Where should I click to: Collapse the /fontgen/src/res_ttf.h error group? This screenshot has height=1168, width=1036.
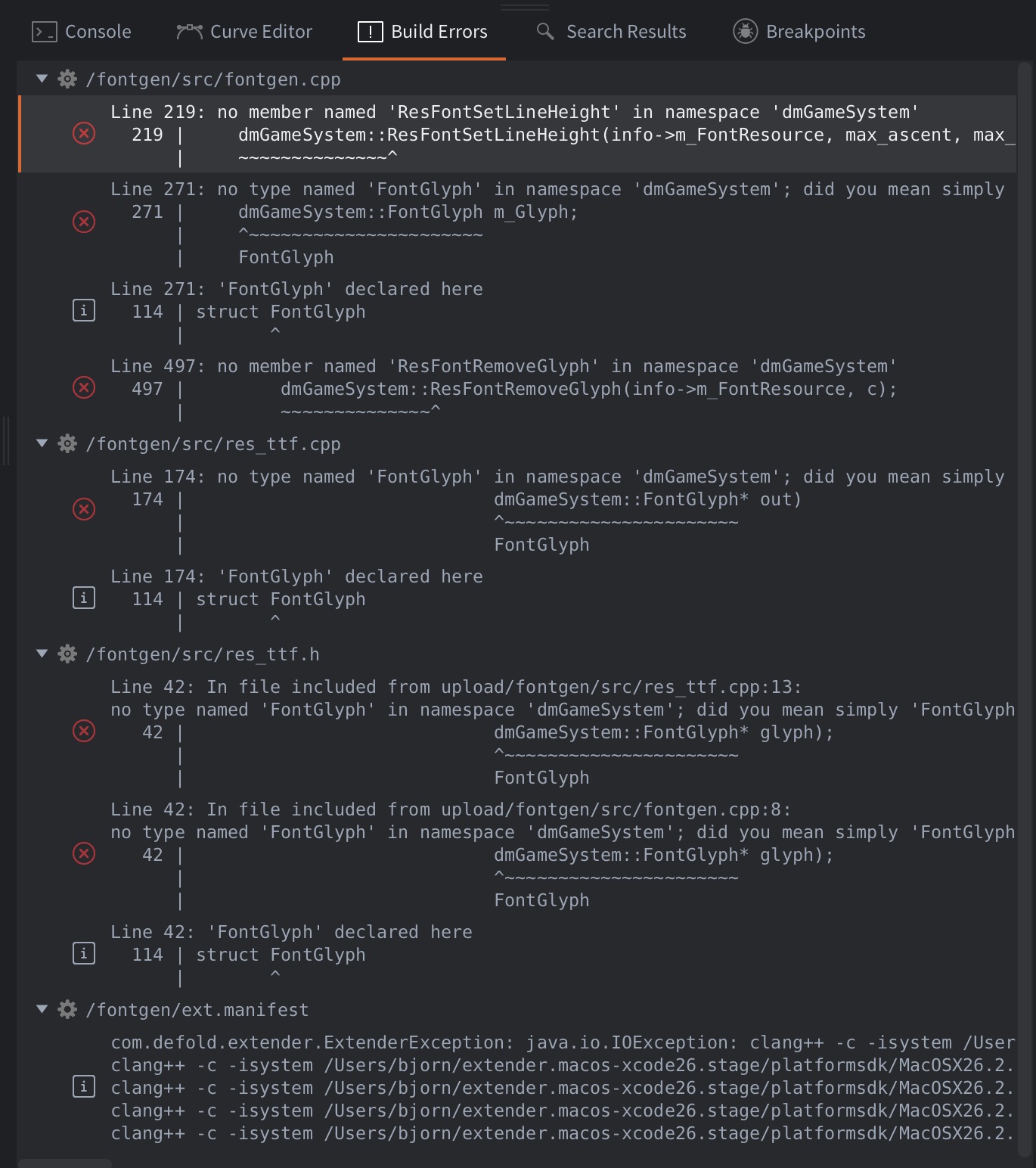(42, 654)
